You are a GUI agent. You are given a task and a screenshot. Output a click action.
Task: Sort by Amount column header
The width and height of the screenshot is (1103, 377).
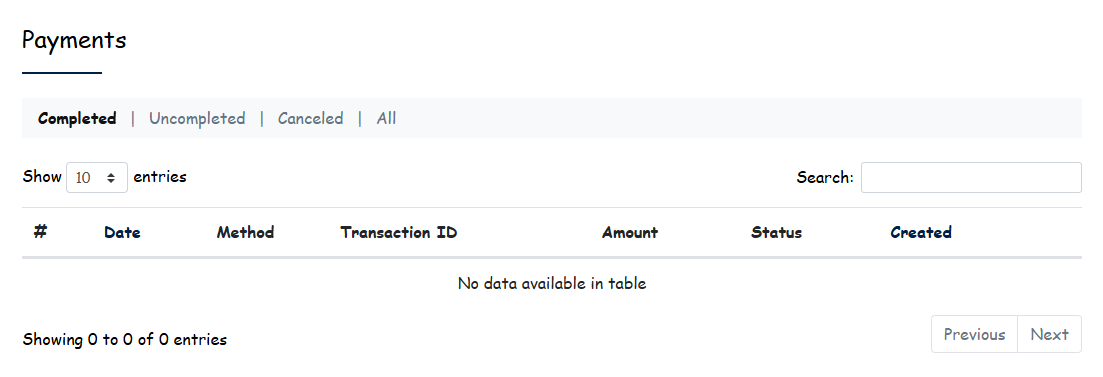coord(630,232)
